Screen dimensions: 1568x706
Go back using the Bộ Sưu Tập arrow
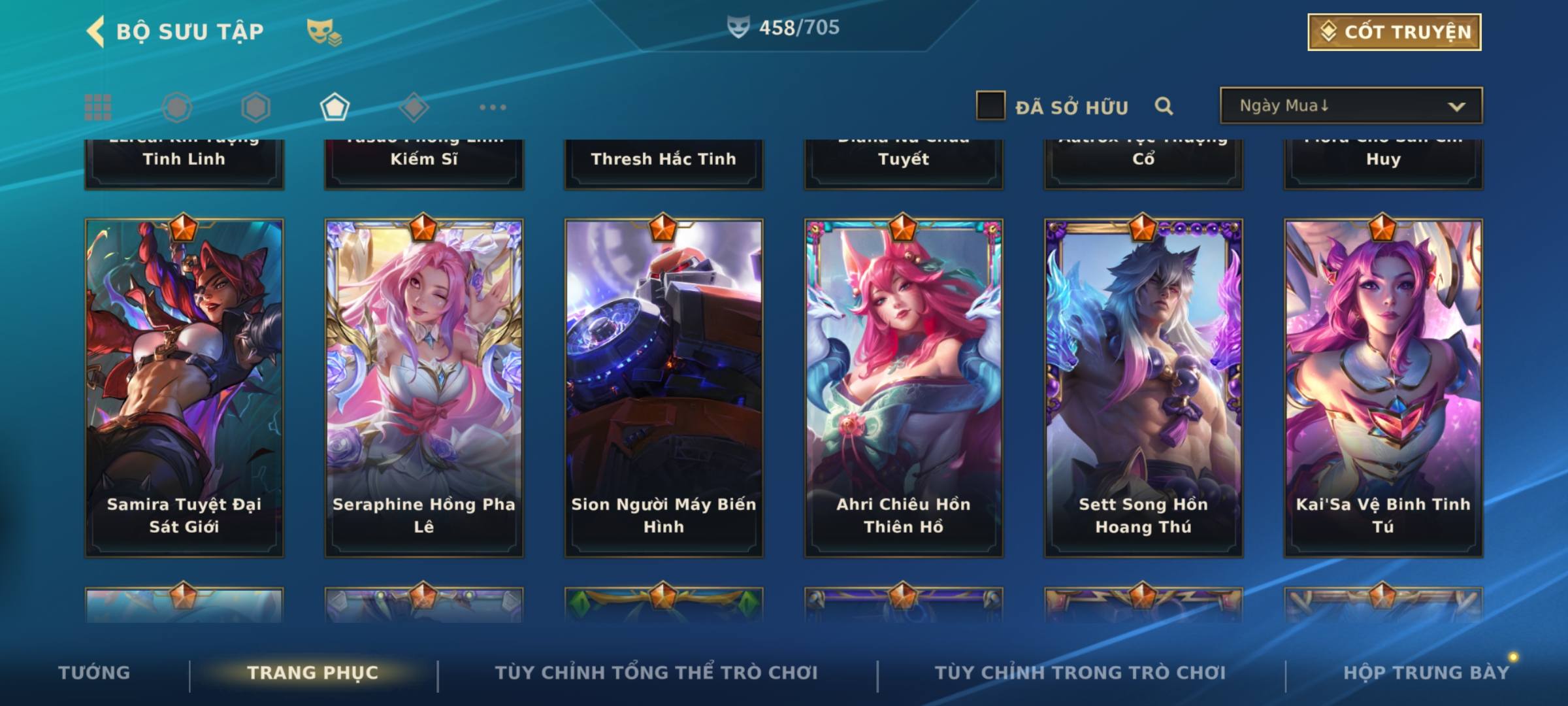pyautogui.click(x=95, y=31)
